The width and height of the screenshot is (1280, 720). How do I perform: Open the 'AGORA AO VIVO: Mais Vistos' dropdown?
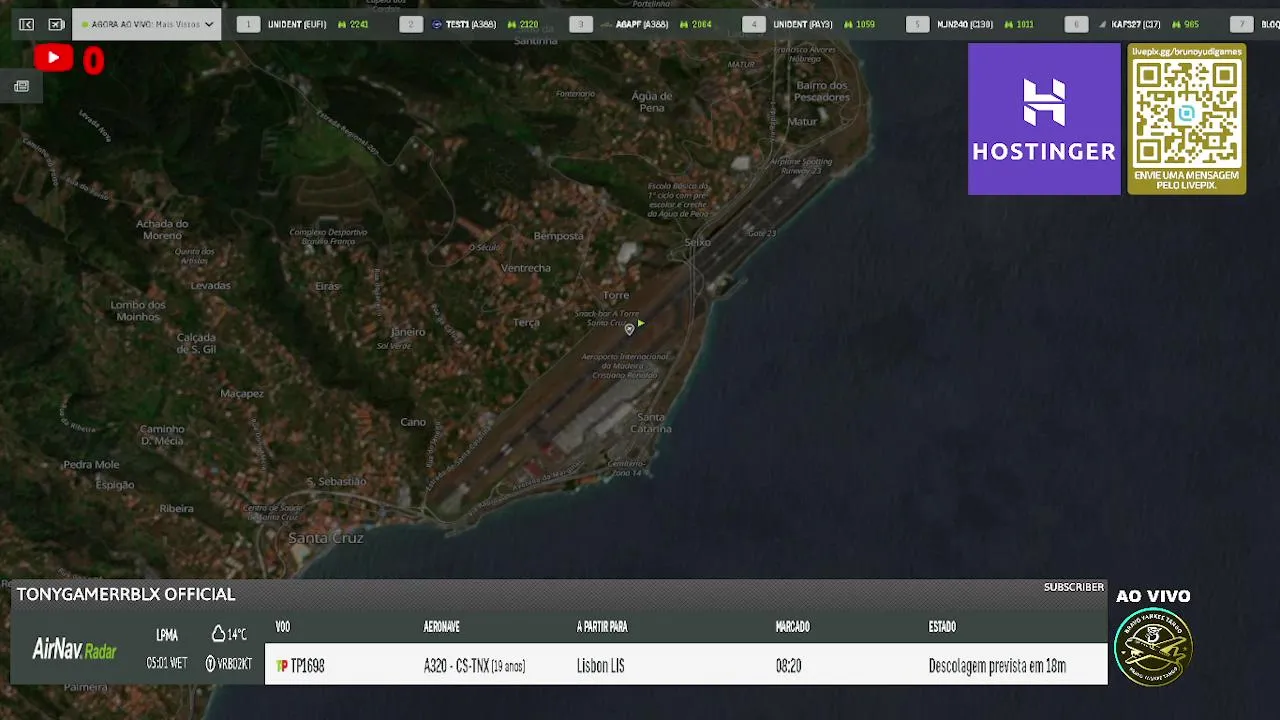146,24
